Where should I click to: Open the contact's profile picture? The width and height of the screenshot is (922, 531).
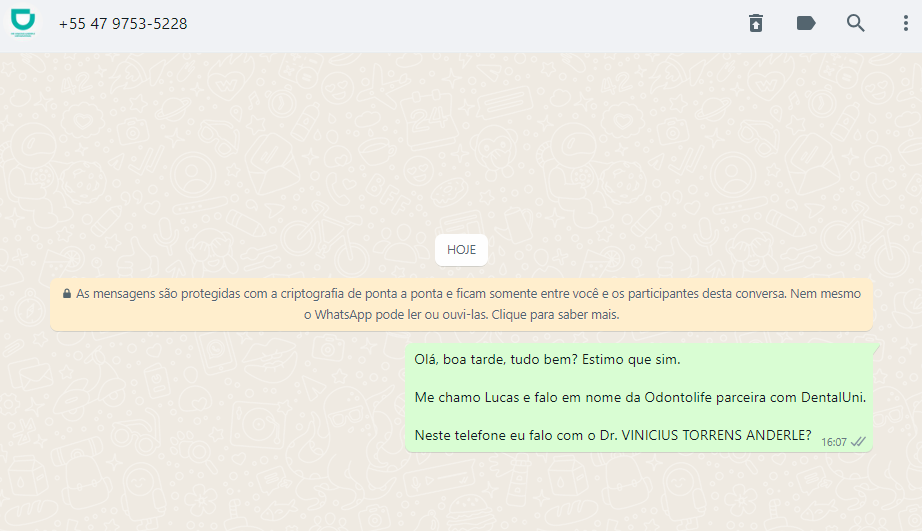pyautogui.click(x=23, y=23)
